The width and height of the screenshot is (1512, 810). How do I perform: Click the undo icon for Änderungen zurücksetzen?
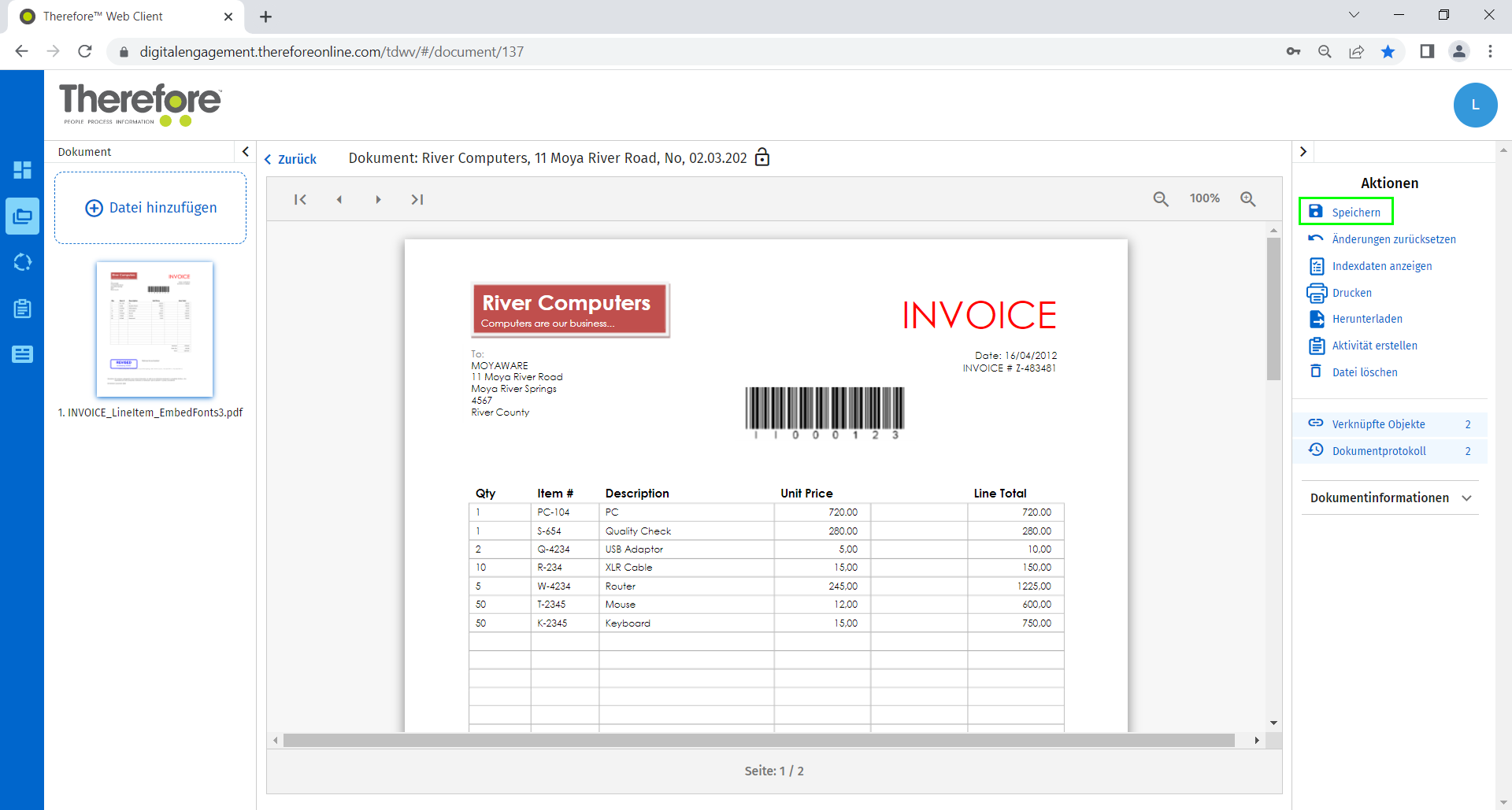coord(1316,239)
